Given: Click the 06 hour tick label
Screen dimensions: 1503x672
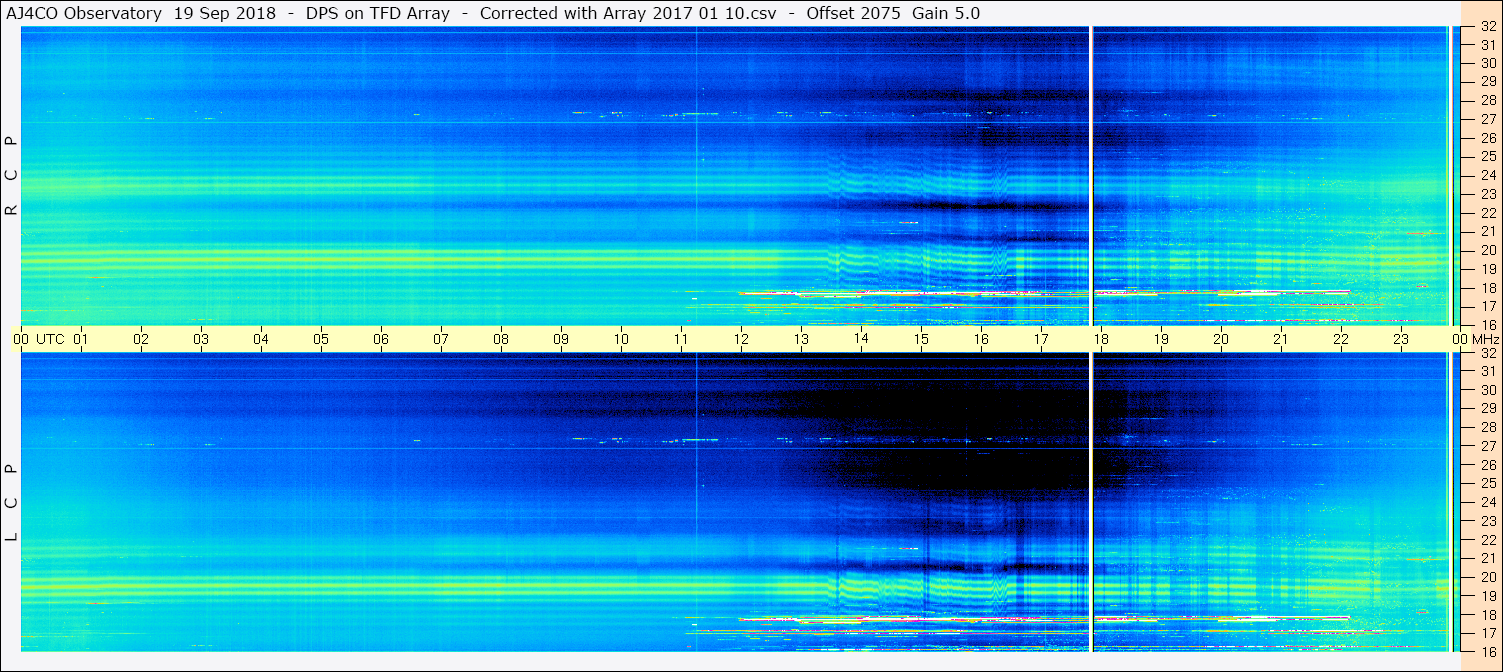Looking at the screenshot, I should 381,339.
